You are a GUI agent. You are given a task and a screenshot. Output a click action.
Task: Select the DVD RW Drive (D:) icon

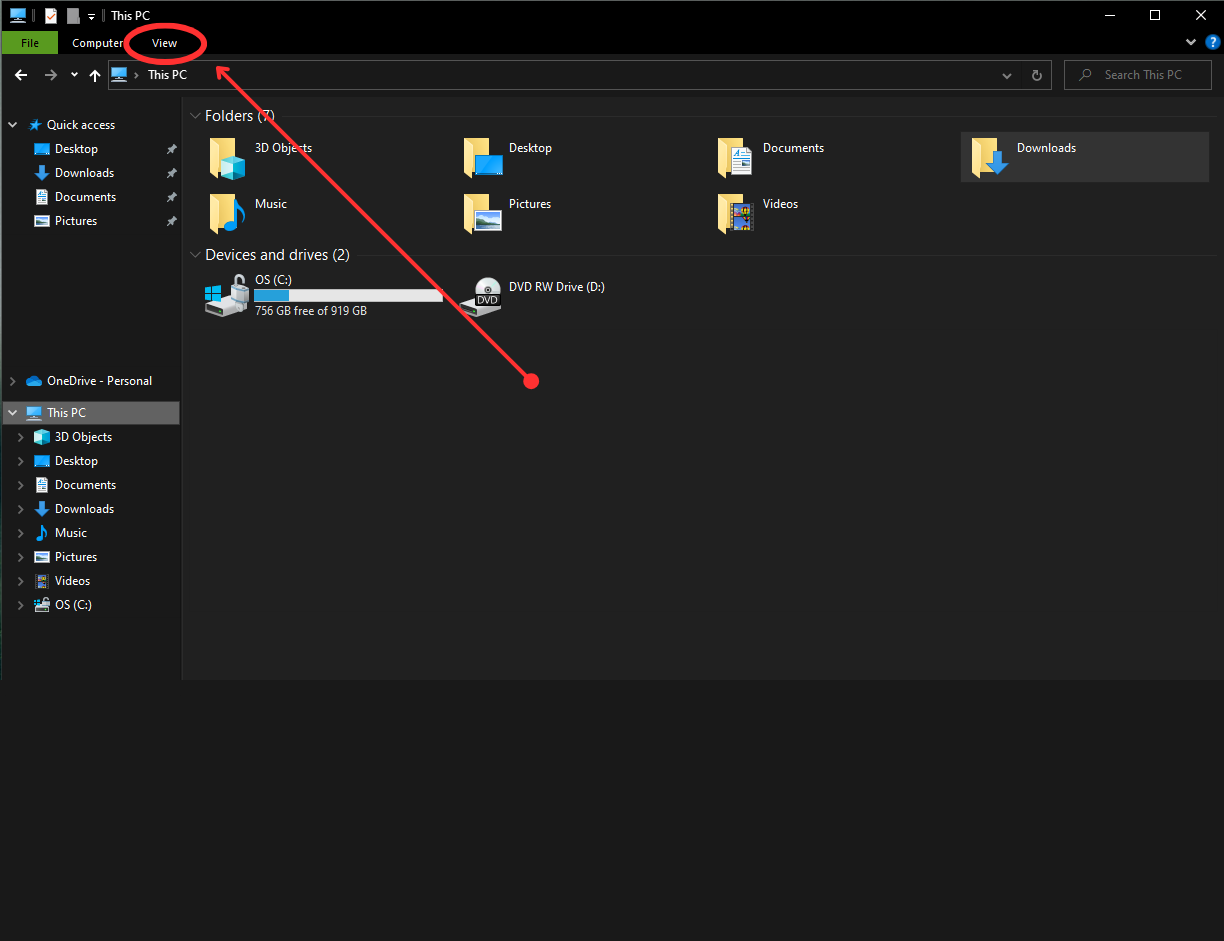486,297
